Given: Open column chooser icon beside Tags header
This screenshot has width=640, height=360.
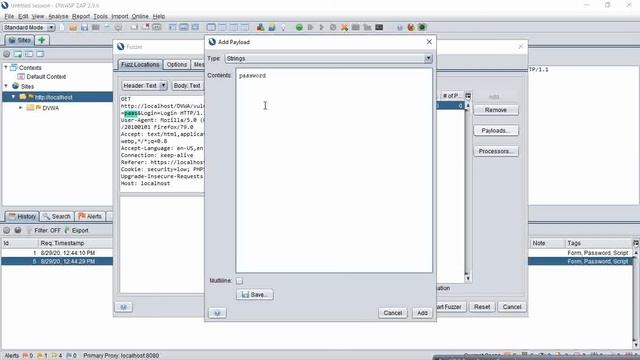Looking at the screenshot, I should point(636,243).
